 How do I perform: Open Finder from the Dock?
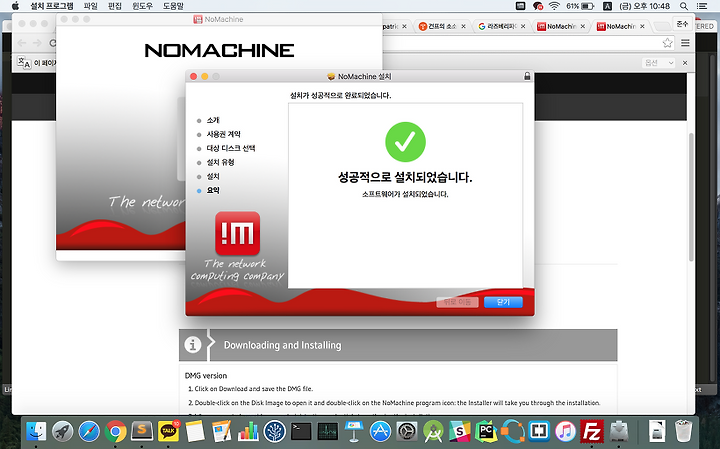click(x=36, y=432)
